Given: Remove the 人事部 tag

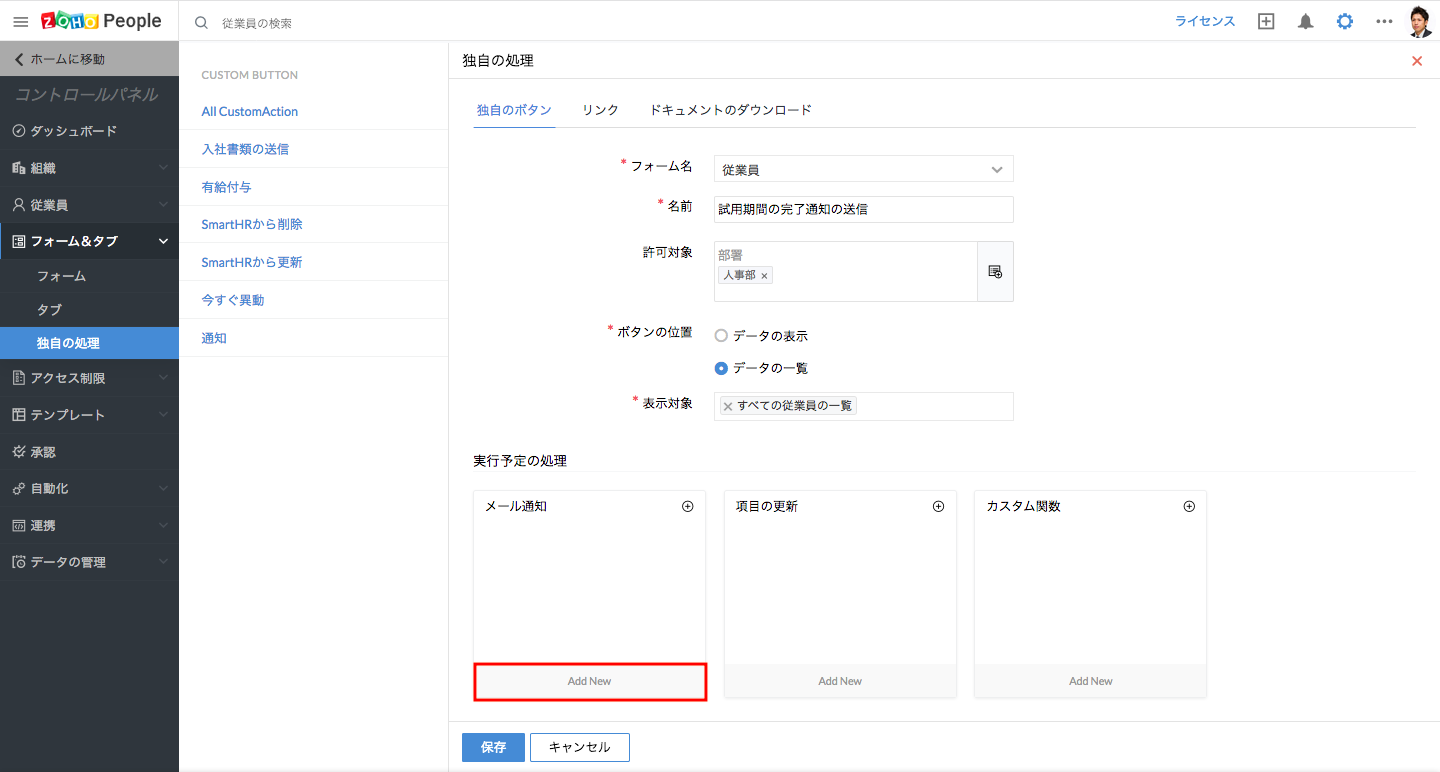Looking at the screenshot, I should (765, 276).
